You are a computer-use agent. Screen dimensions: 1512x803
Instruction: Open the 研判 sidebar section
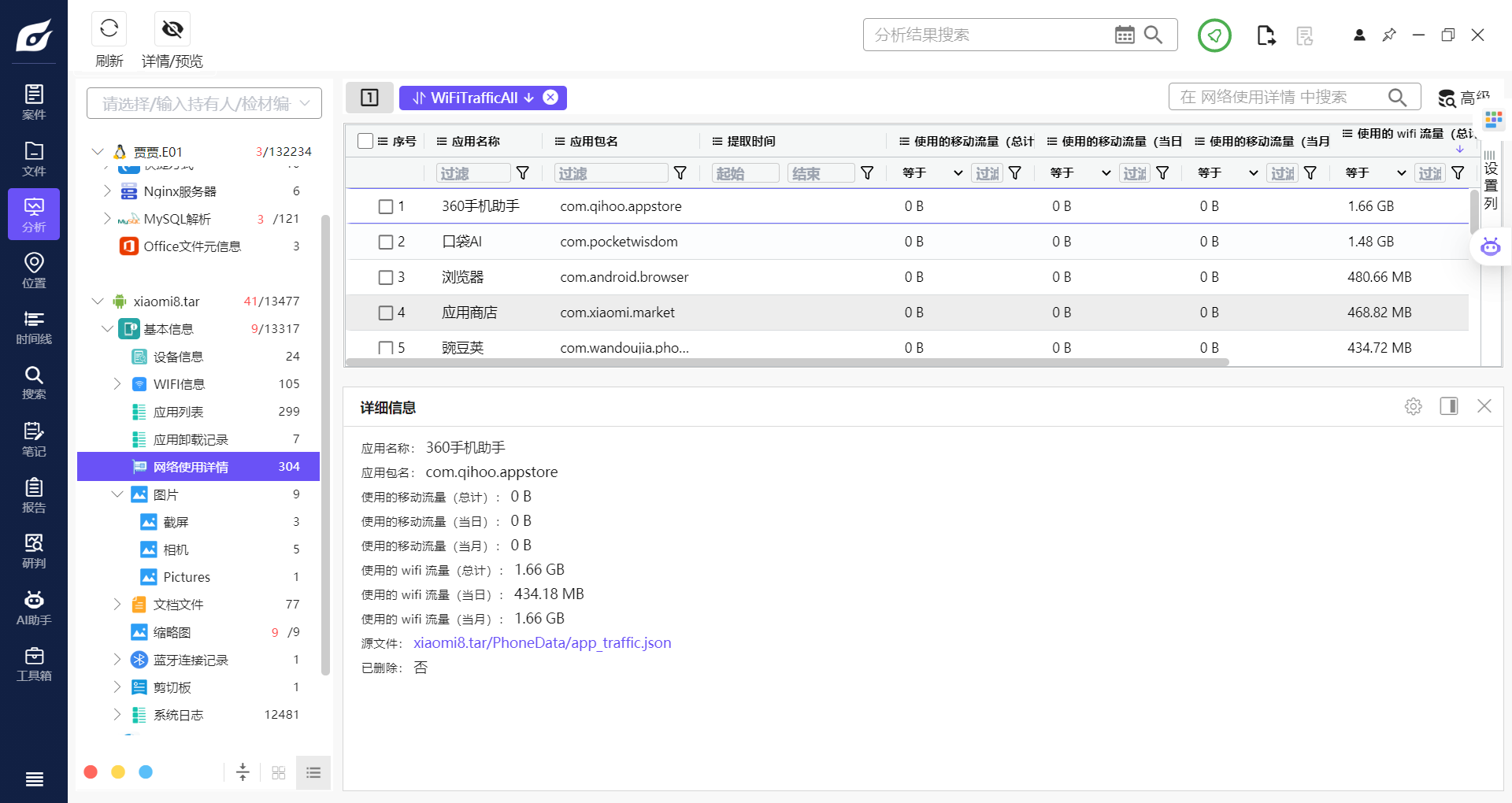pyautogui.click(x=34, y=551)
